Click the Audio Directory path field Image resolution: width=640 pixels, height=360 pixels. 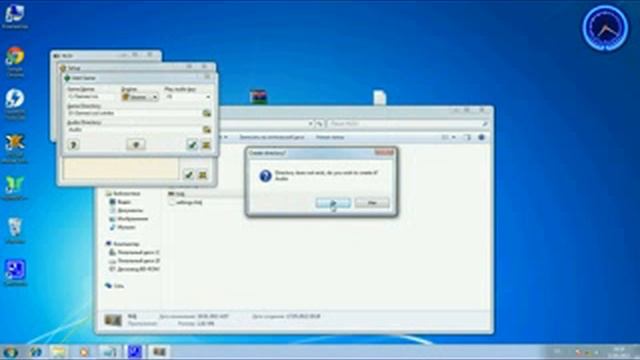click(x=134, y=130)
